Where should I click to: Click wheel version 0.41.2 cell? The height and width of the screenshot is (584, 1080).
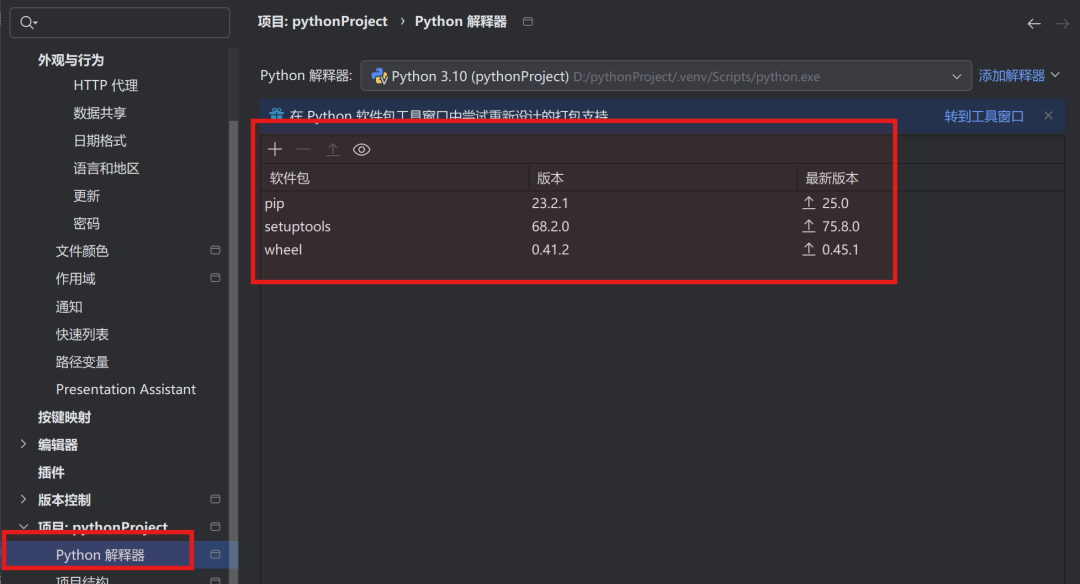[x=550, y=249]
